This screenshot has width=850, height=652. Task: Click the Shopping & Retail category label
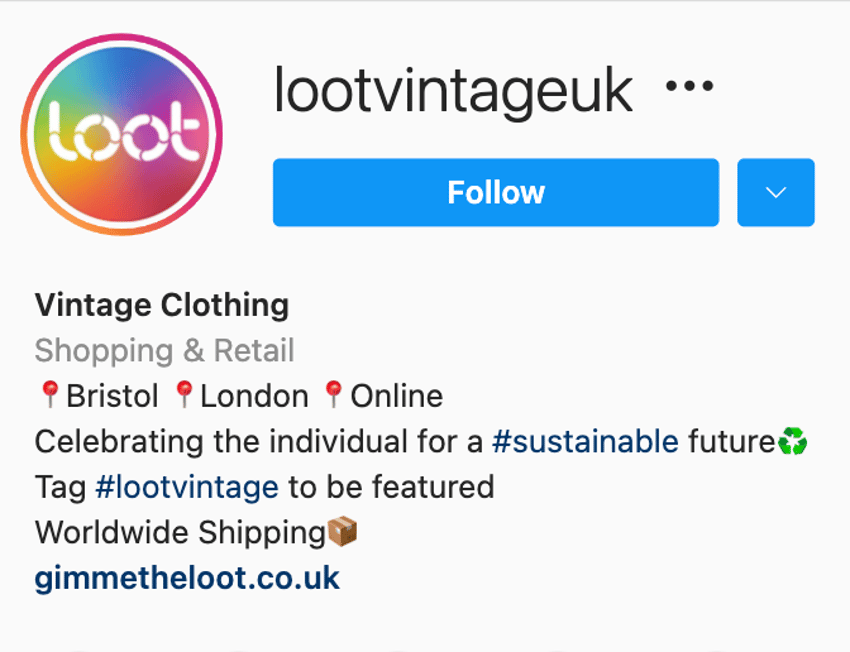[164, 351]
